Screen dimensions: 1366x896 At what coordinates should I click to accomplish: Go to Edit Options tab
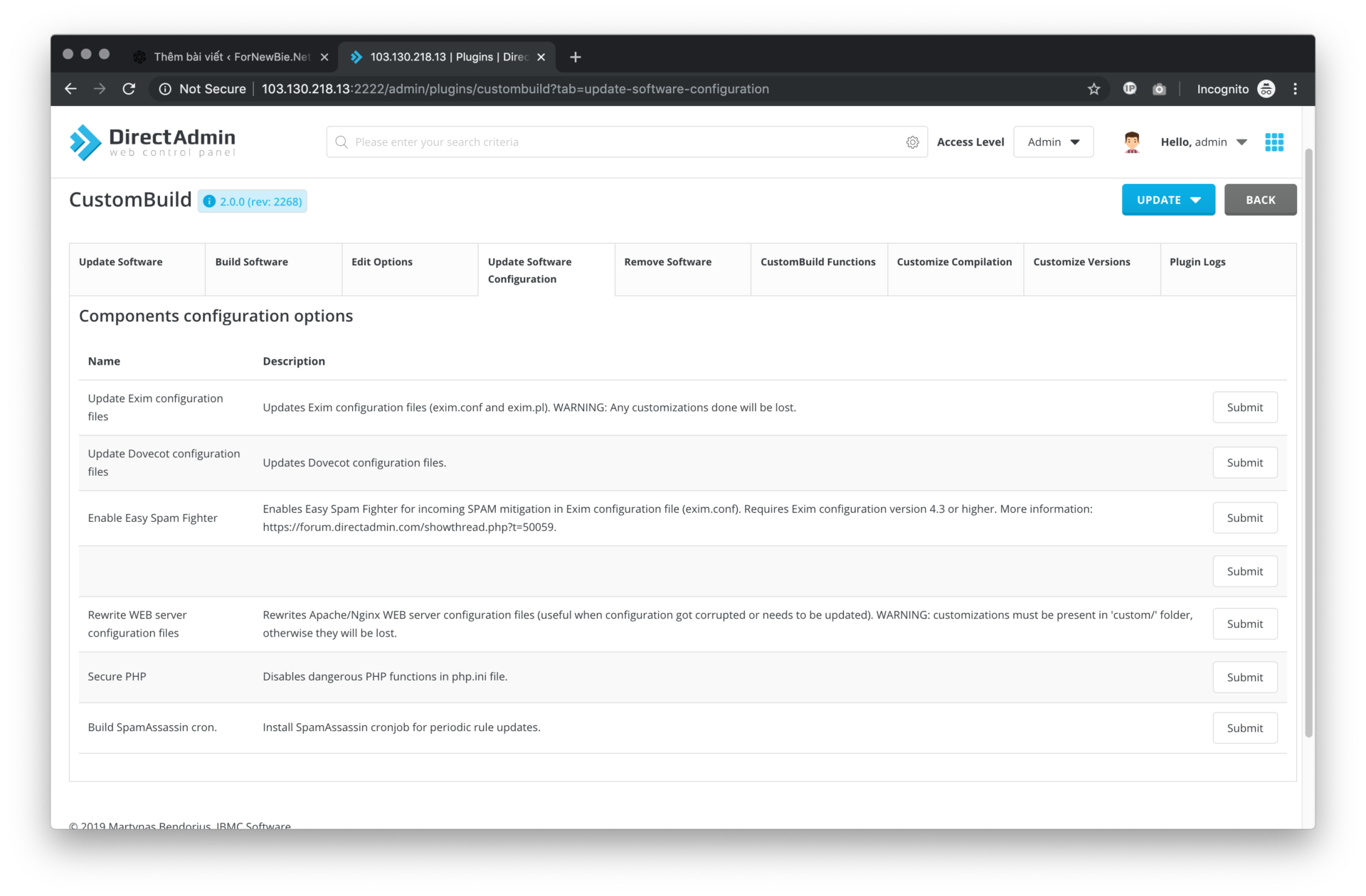[x=410, y=270]
